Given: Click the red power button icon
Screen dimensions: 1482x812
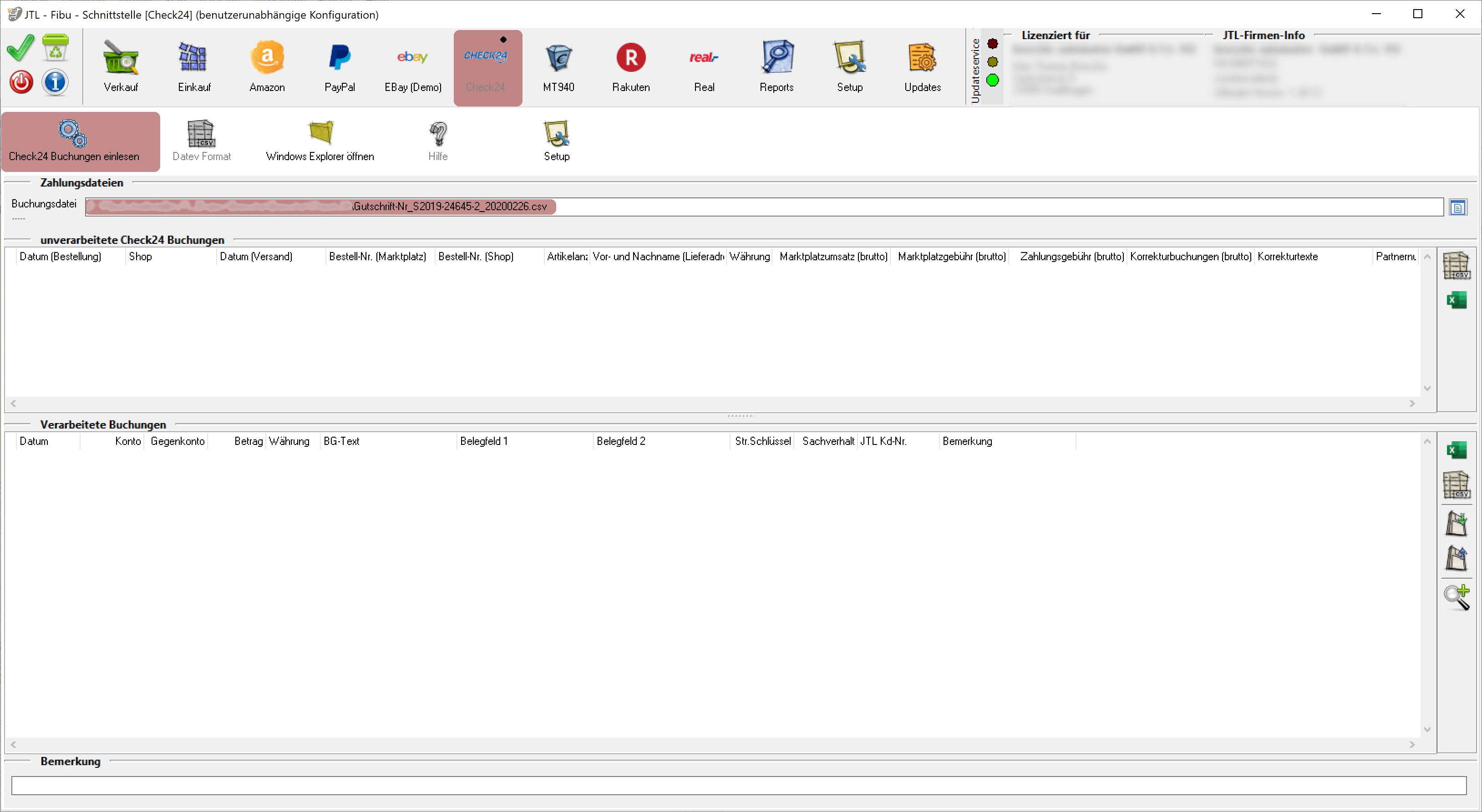Looking at the screenshot, I should [x=21, y=82].
